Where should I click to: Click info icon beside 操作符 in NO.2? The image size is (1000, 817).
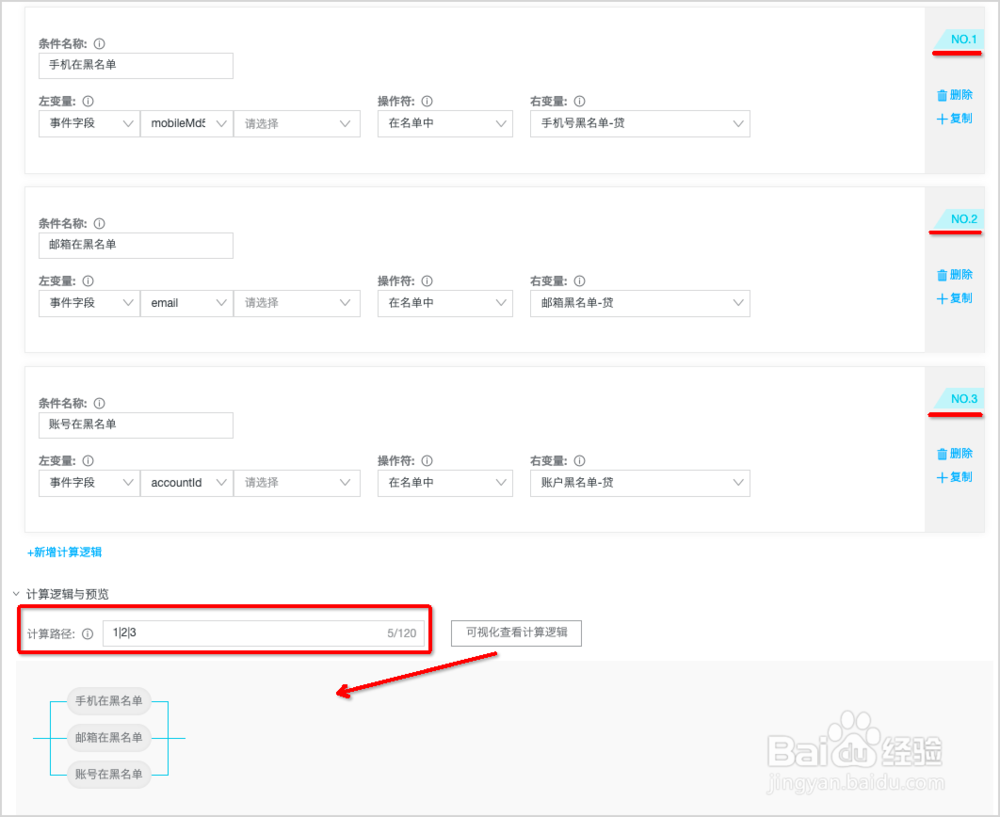point(428,281)
